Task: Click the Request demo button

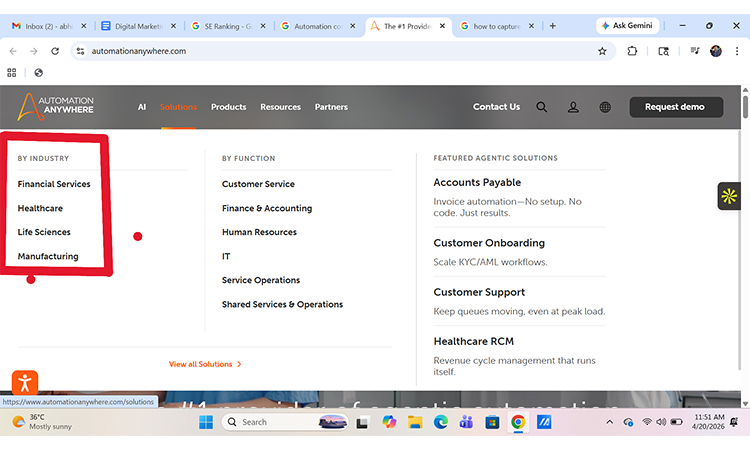Action: (x=676, y=107)
